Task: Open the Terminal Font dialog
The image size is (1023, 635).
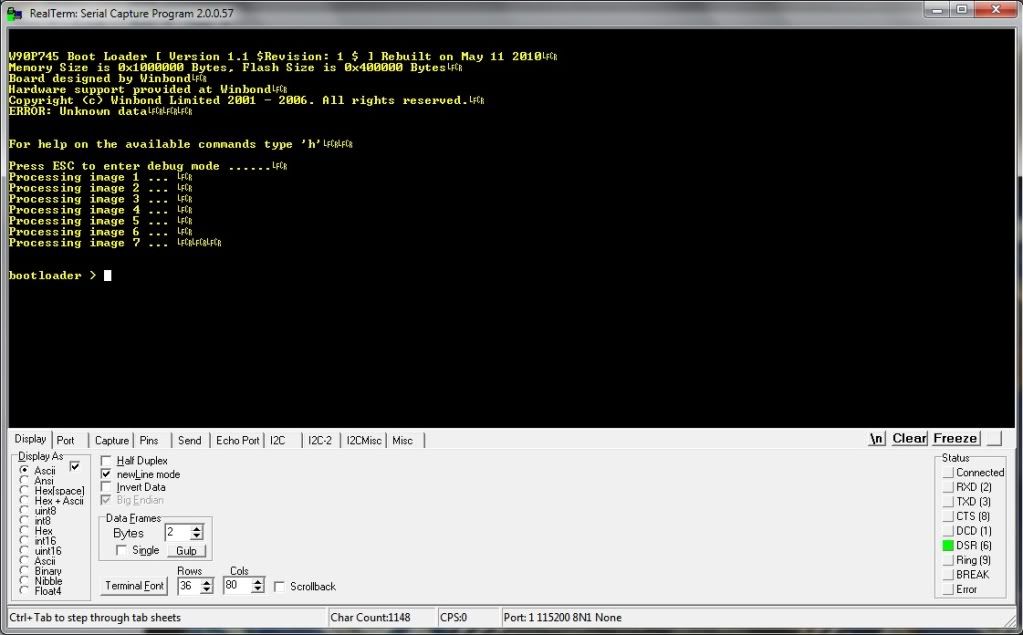Action: point(134,585)
